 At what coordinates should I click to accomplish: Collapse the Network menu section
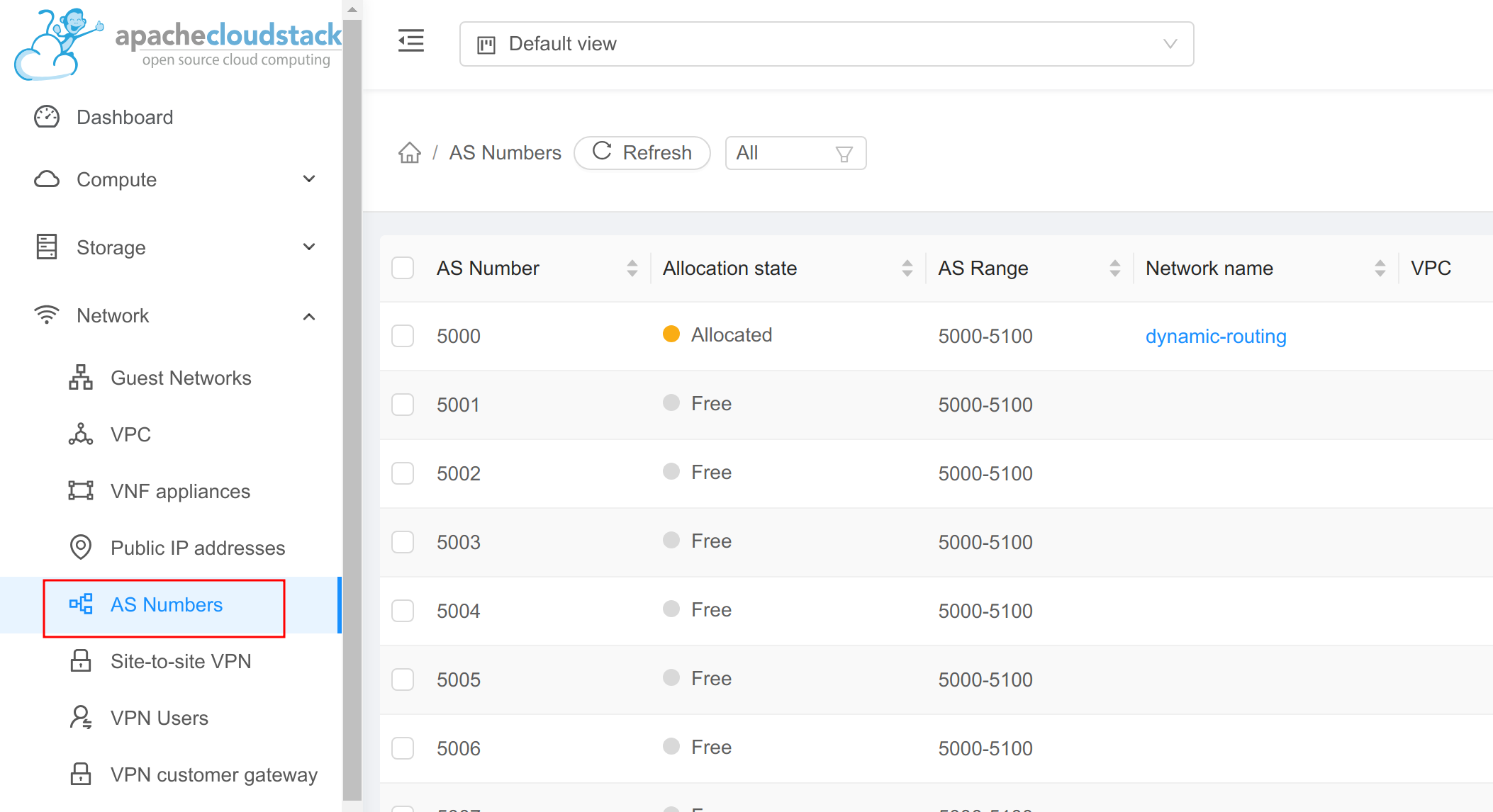(x=309, y=316)
